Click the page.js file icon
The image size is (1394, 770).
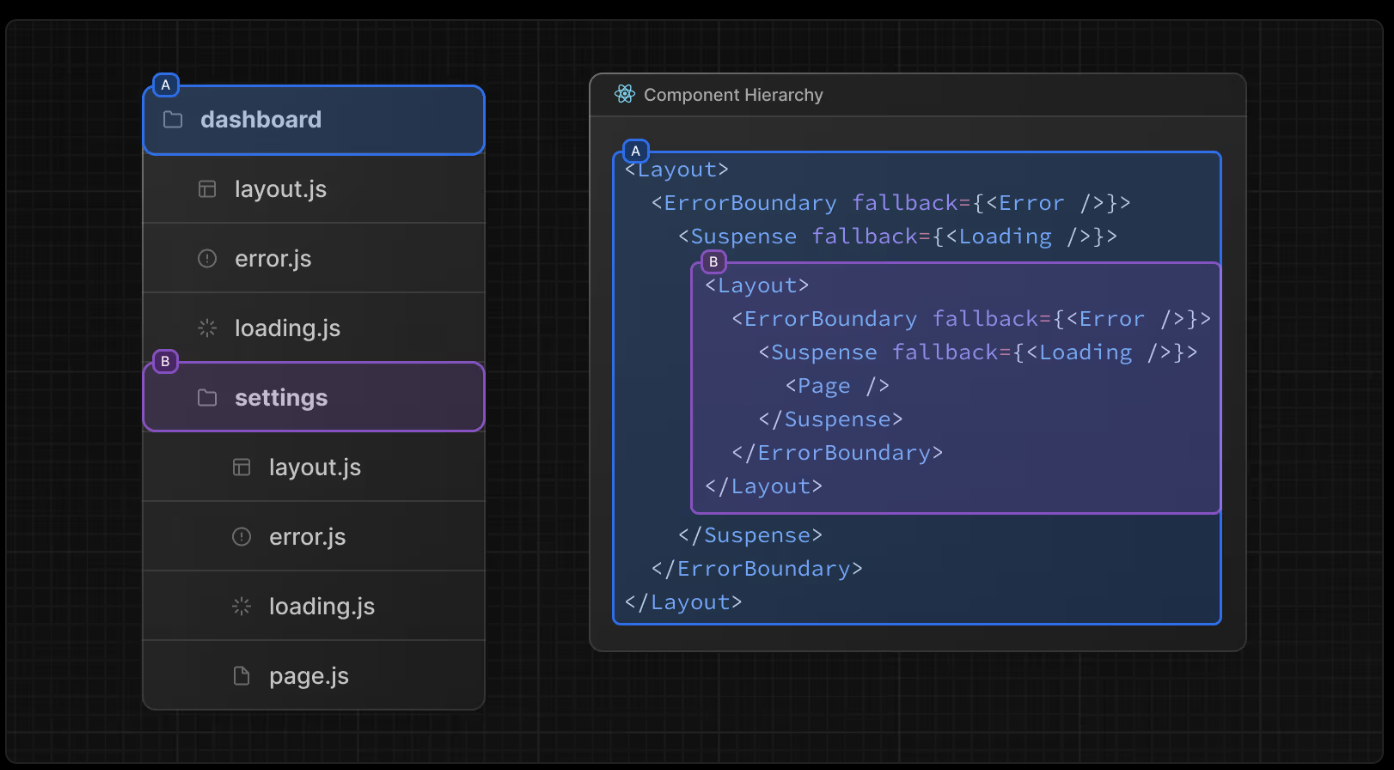coord(241,676)
